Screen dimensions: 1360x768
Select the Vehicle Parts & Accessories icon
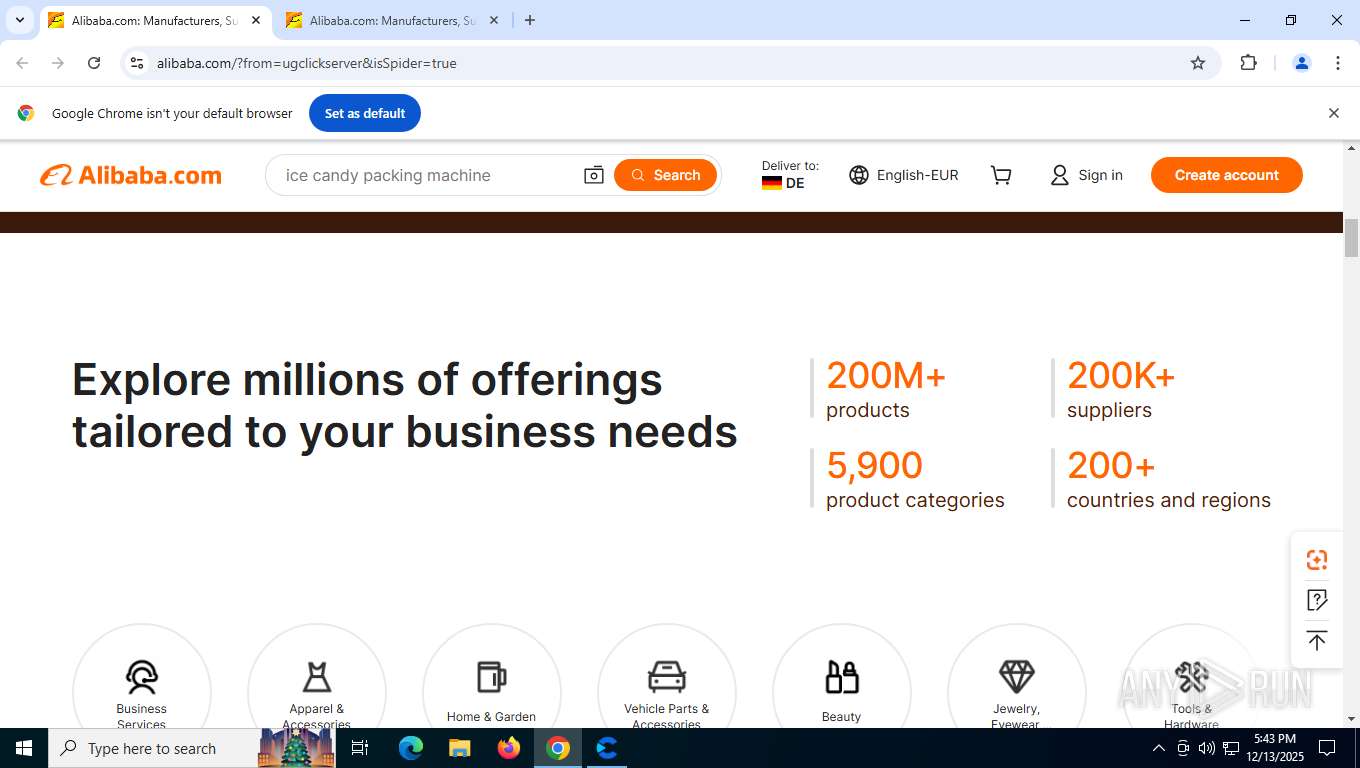[x=667, y=677]
